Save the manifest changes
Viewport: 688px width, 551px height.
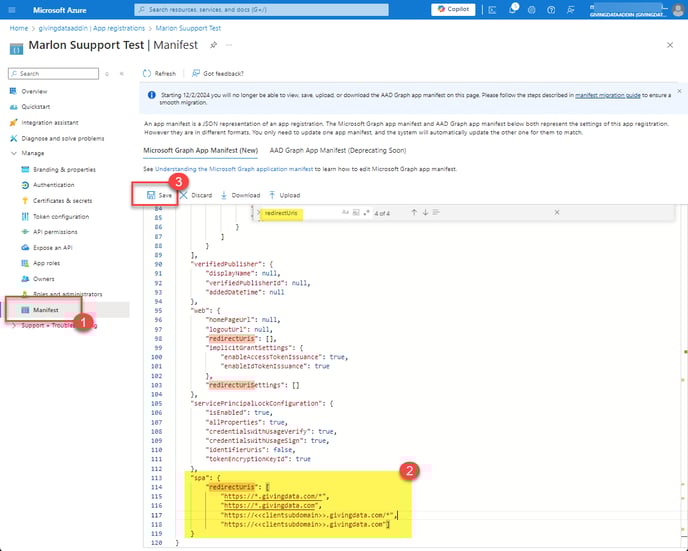159,195
